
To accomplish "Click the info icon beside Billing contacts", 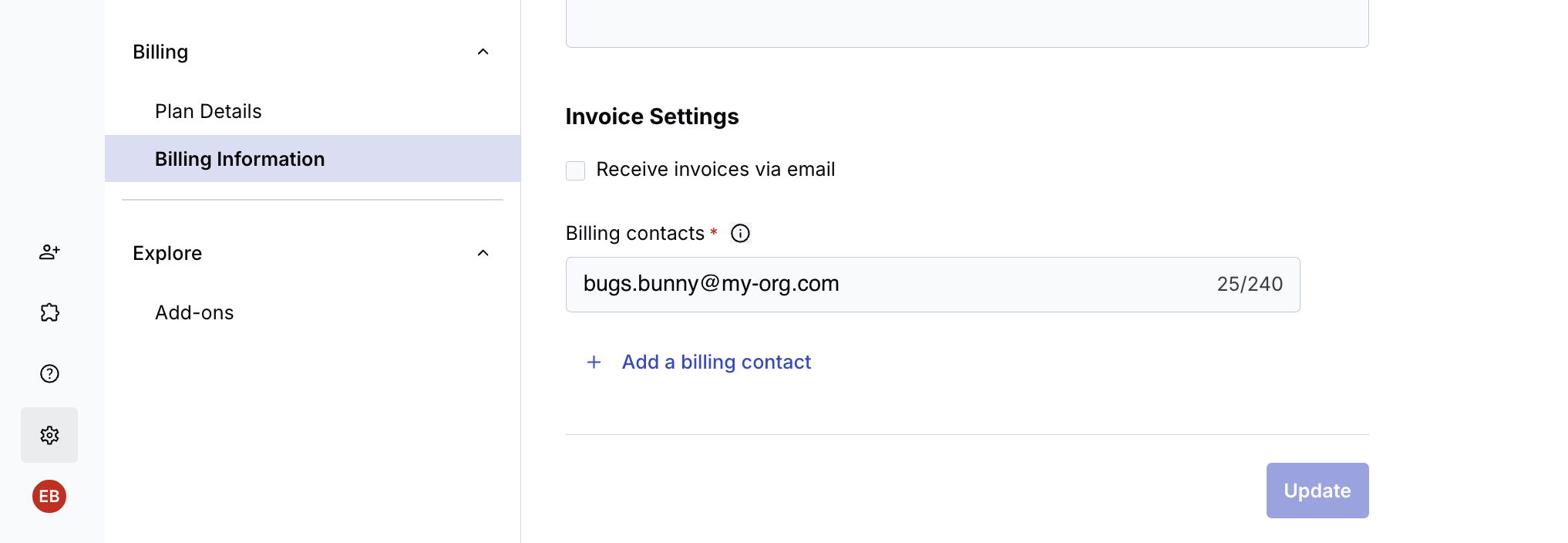I will (740, 233).
